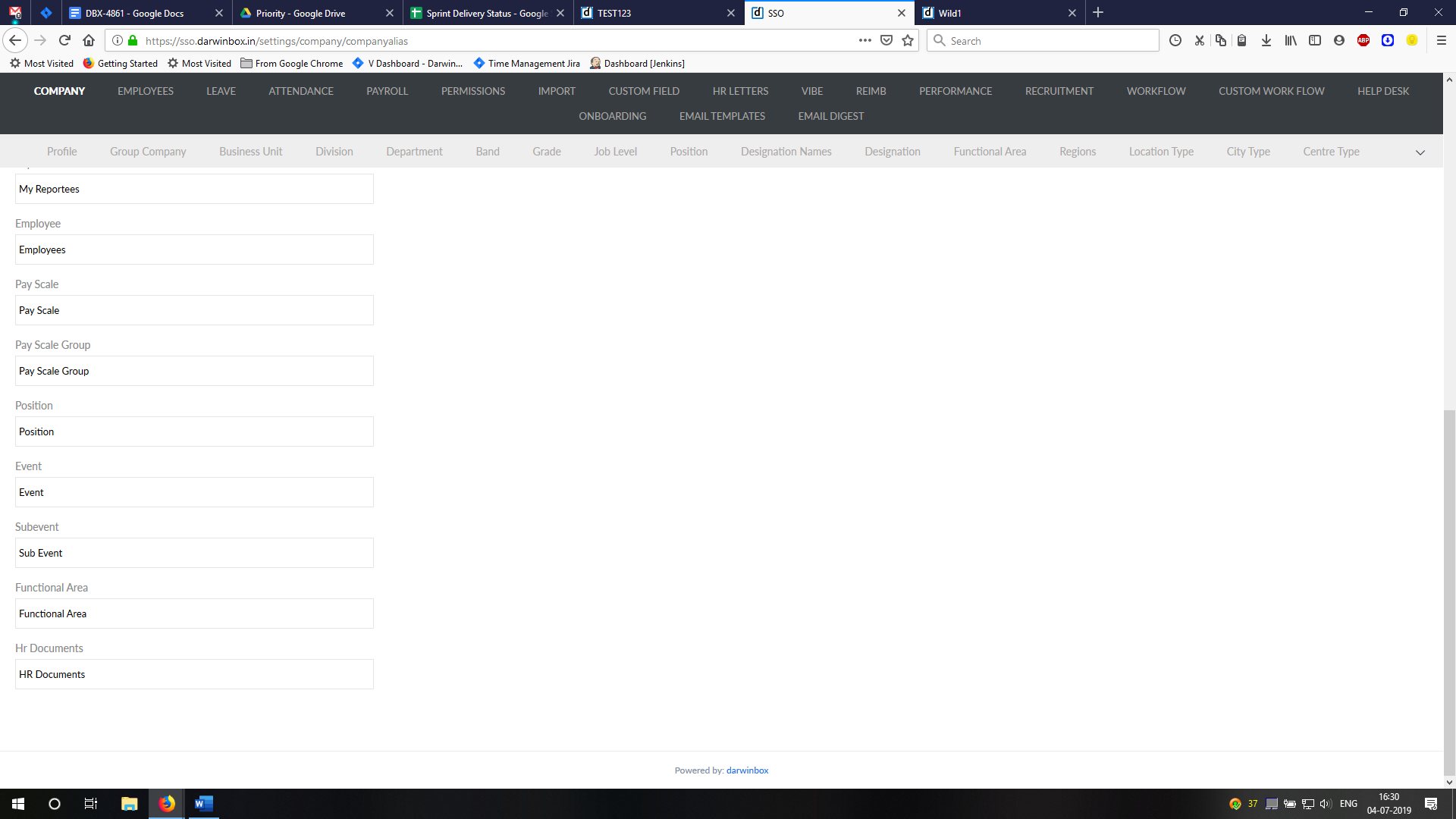The image size is (1456, 819).
Task: Open page actions three-dots menu
Action: coord(865,41)
